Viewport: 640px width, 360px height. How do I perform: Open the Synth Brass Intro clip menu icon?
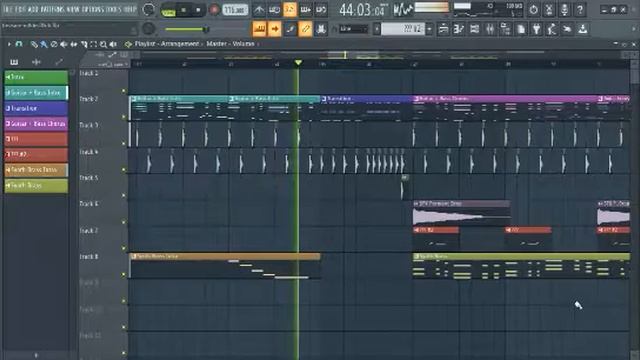pyautogui.click(x=133, y=256)
